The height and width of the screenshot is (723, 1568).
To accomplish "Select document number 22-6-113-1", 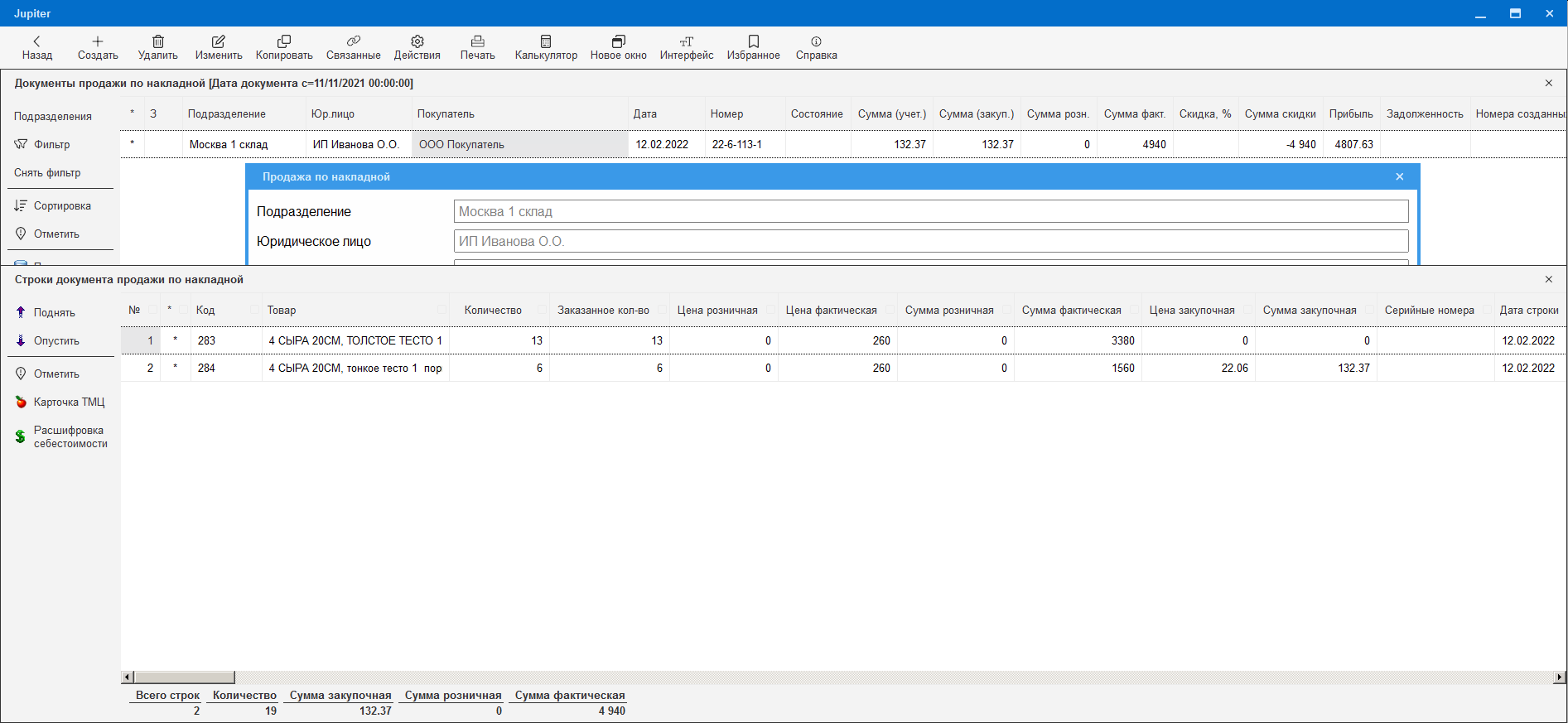I will [x=745, y=144].
